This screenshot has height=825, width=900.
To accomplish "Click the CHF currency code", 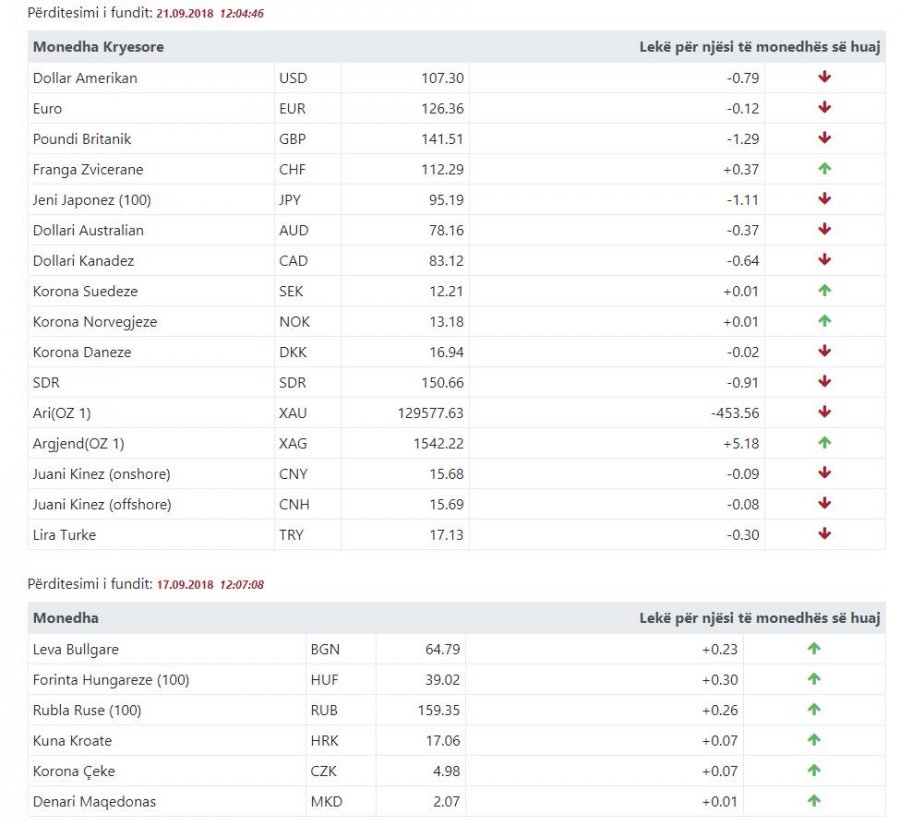I will (292, 169).
